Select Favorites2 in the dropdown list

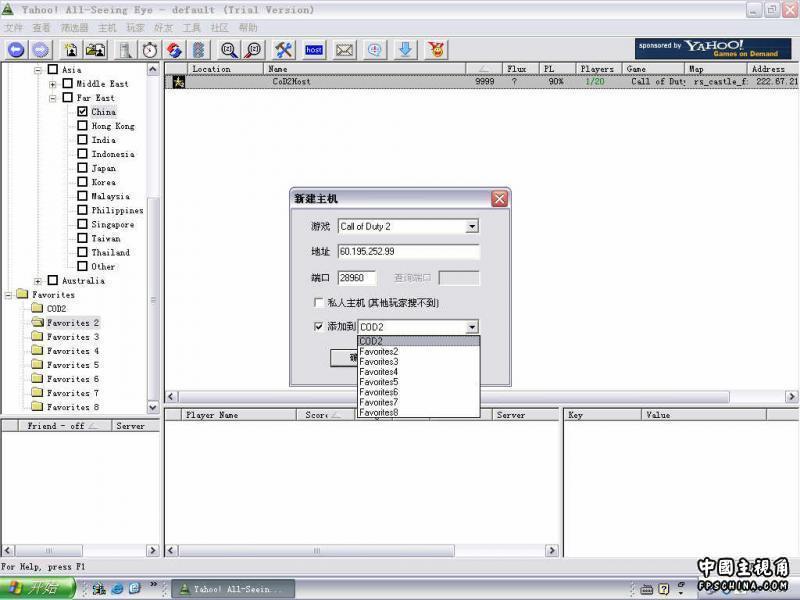(x=418, y=352)
